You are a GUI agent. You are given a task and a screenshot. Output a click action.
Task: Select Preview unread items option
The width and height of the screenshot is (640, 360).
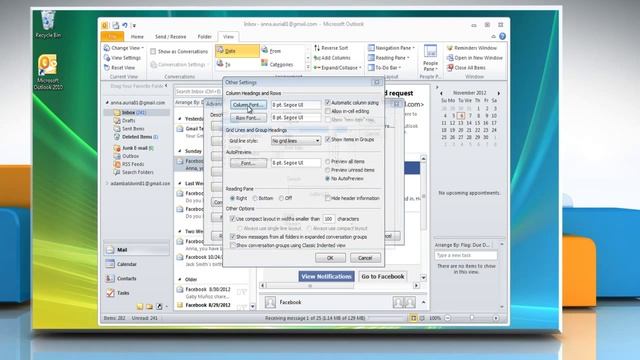click(x=327, y=170)
